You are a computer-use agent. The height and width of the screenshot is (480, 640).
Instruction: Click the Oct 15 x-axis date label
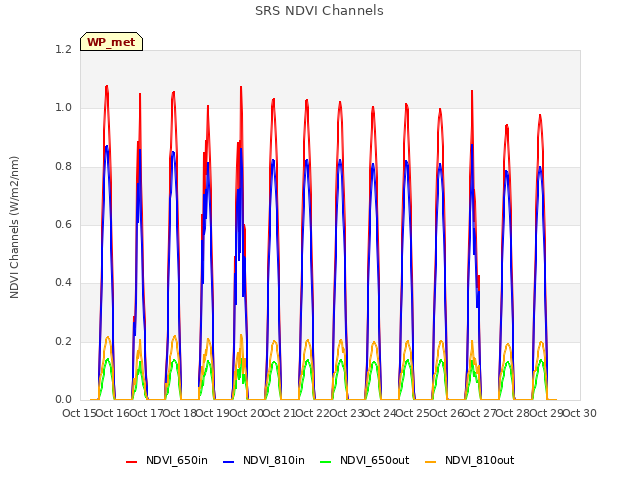[x=79, y=413]
